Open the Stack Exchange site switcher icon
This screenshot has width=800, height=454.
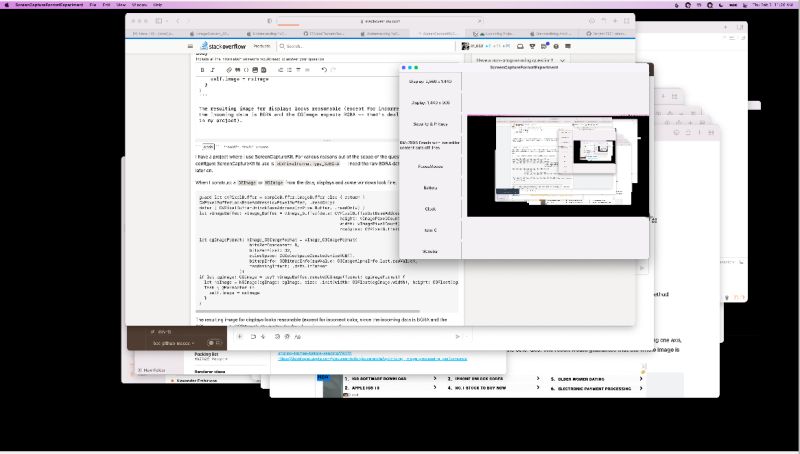(x=568, y=46)
